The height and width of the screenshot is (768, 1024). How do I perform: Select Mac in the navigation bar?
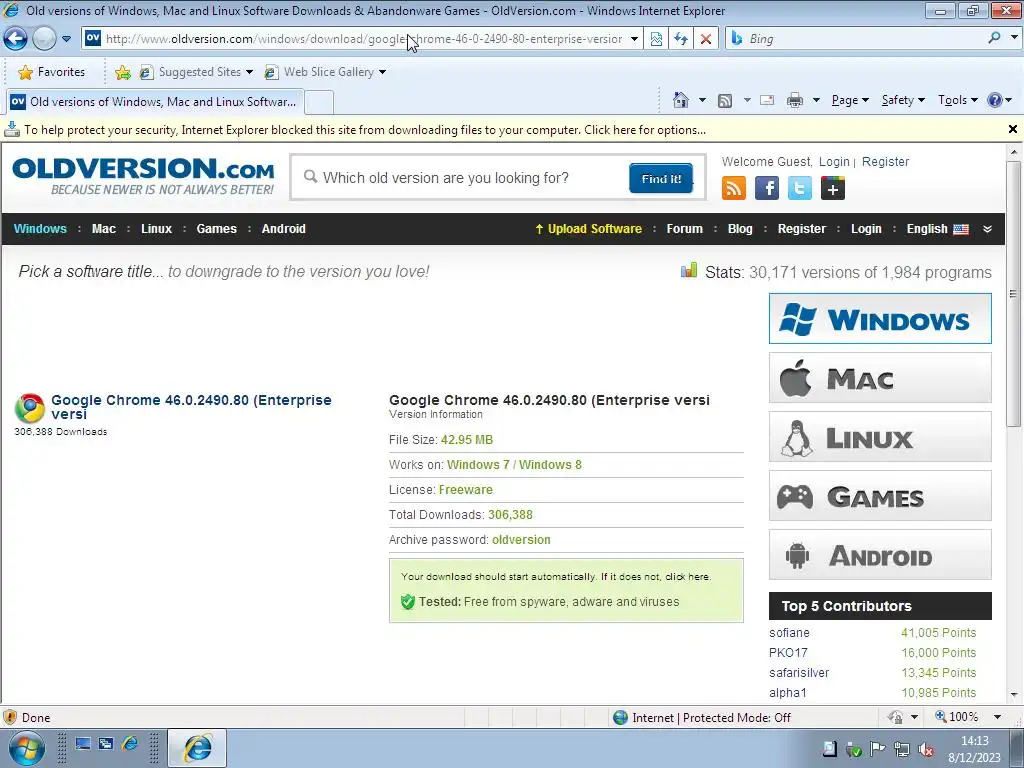[104, 229]
